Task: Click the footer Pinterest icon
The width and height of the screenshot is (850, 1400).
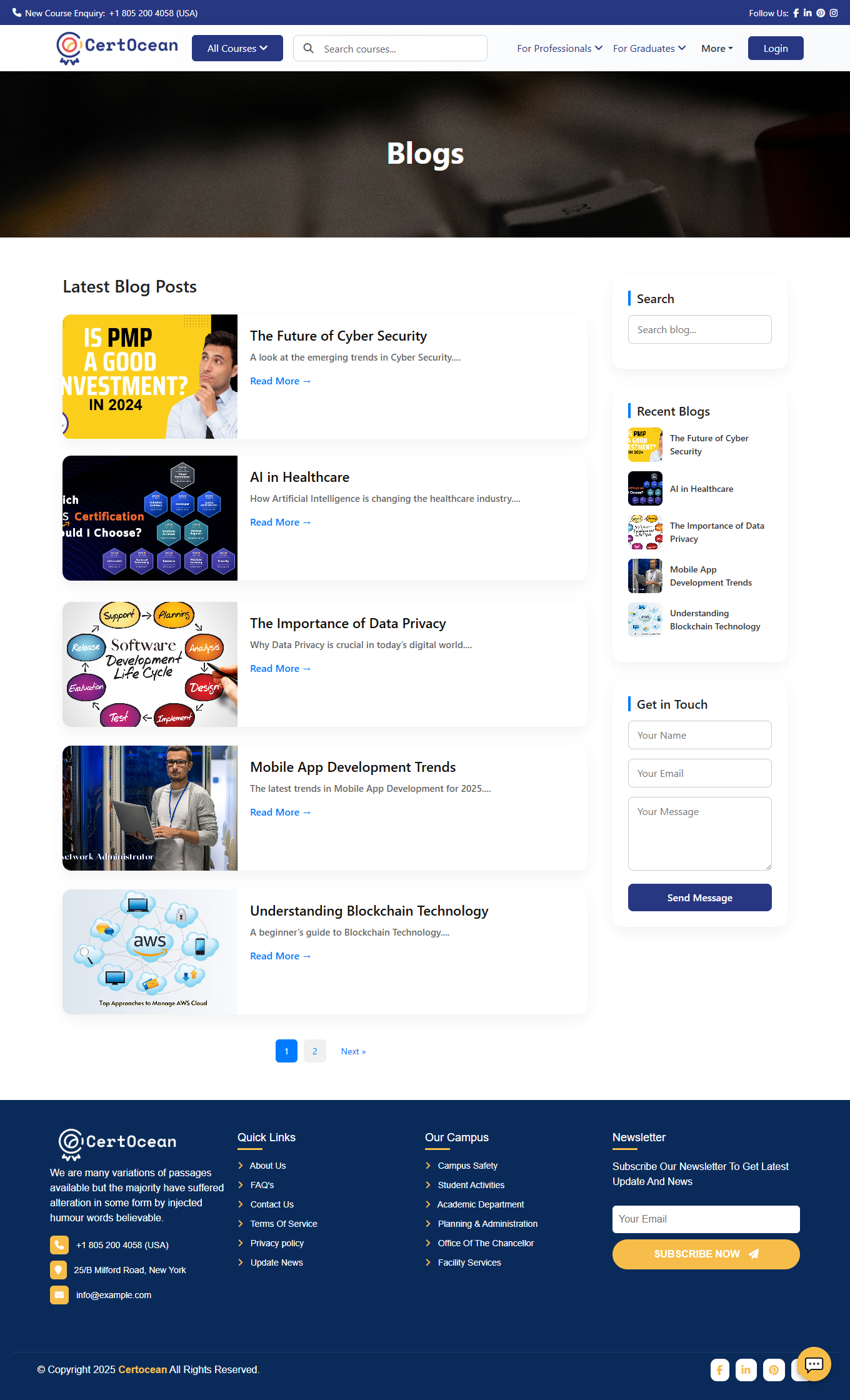Action: (x=774, y=1370)
